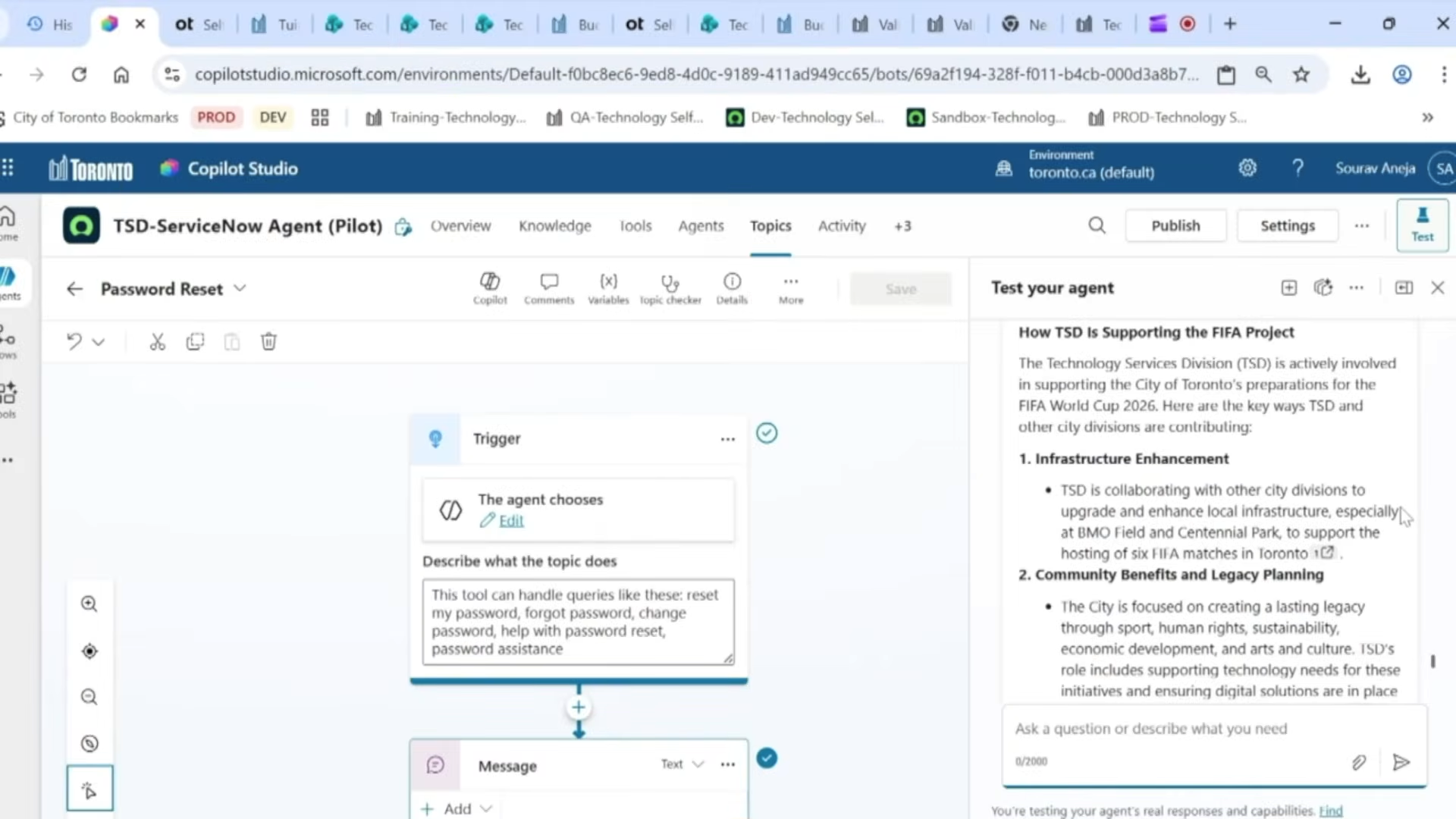Open More options in topic toolbar
Image resolution: width=1456 pixels, height=819 pixels.
(791, 289)
